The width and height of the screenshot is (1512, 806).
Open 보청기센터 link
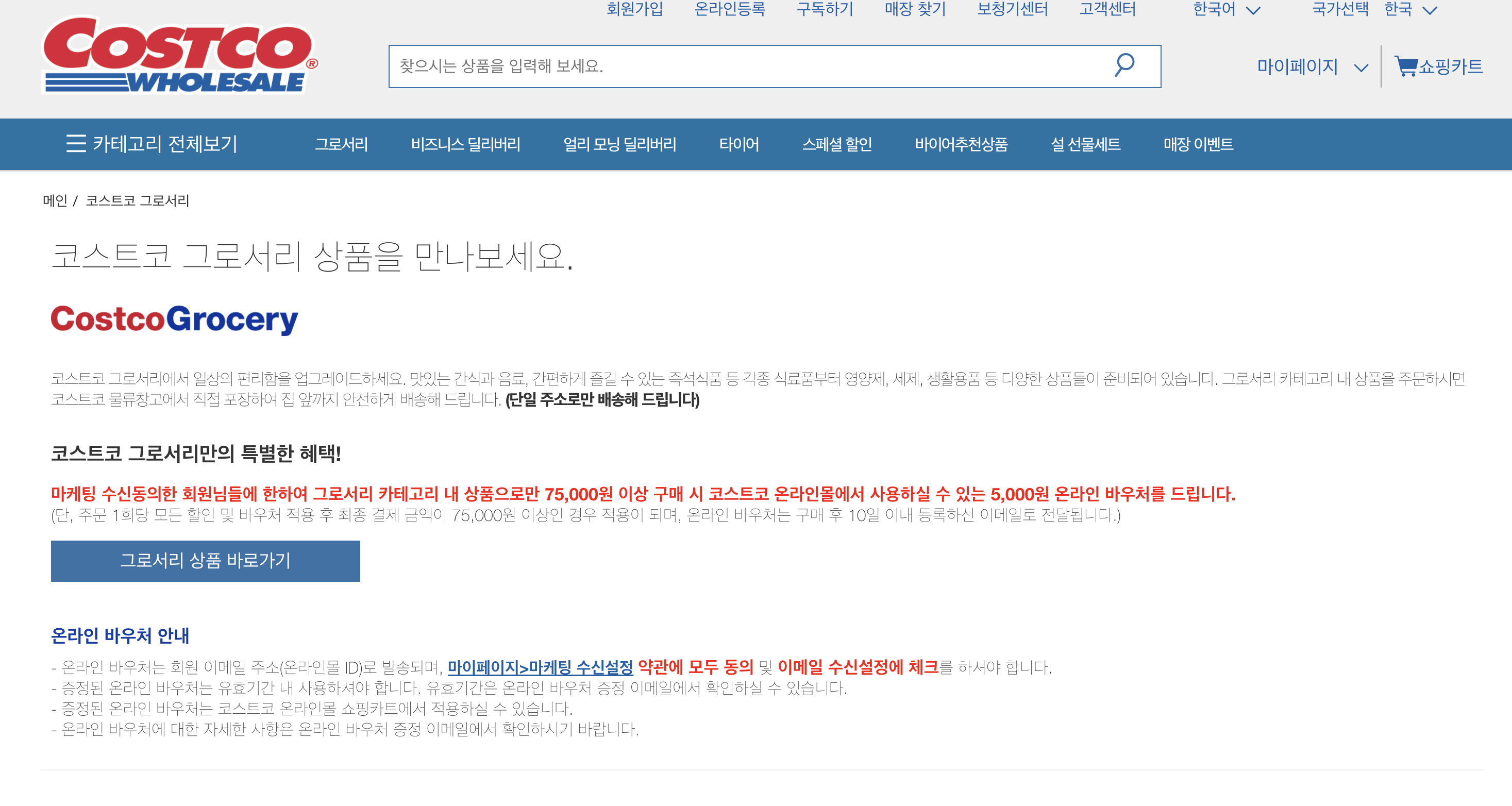point(1013,9)
